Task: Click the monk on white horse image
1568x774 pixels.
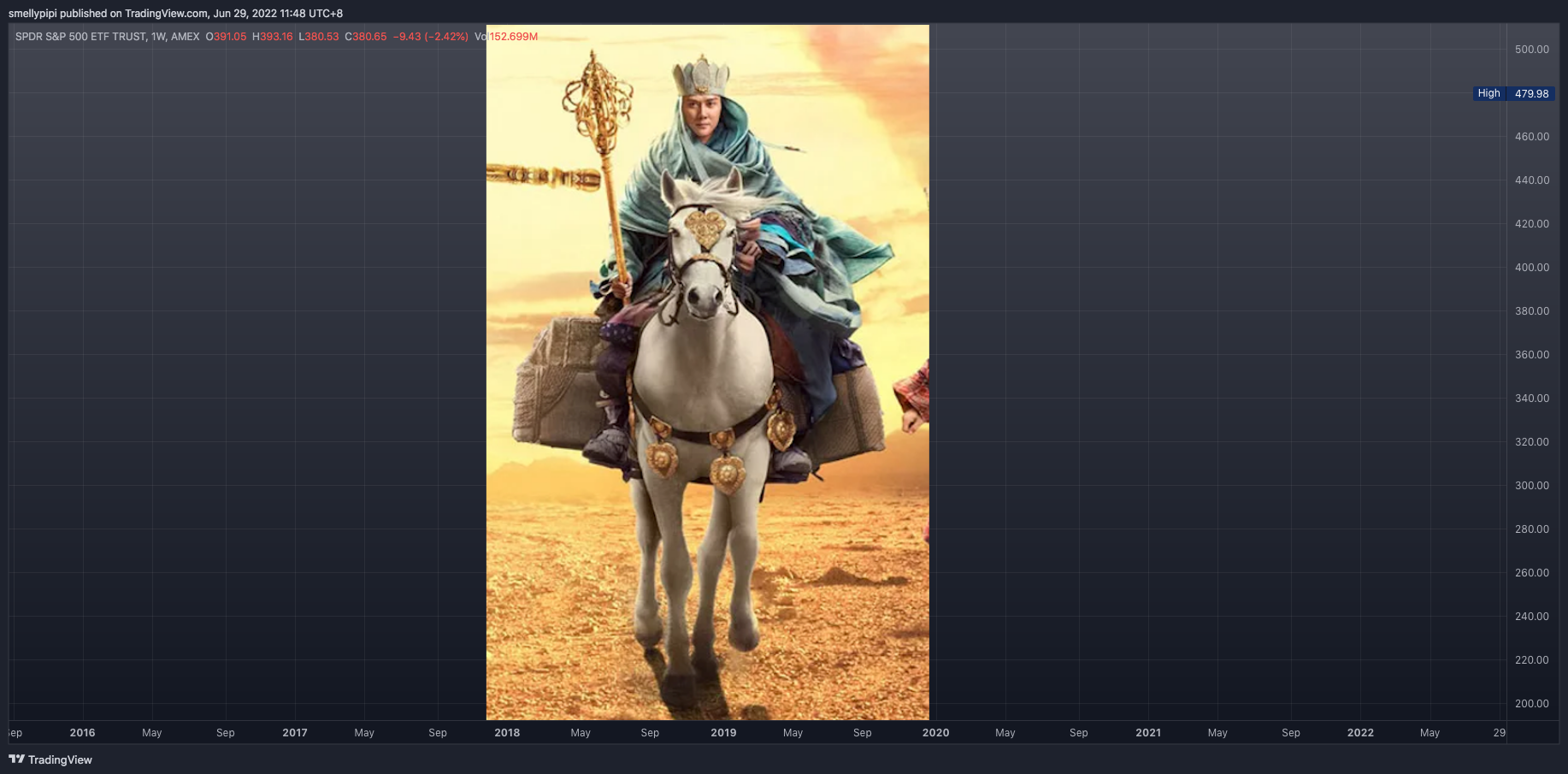Action: pos(708,372)
